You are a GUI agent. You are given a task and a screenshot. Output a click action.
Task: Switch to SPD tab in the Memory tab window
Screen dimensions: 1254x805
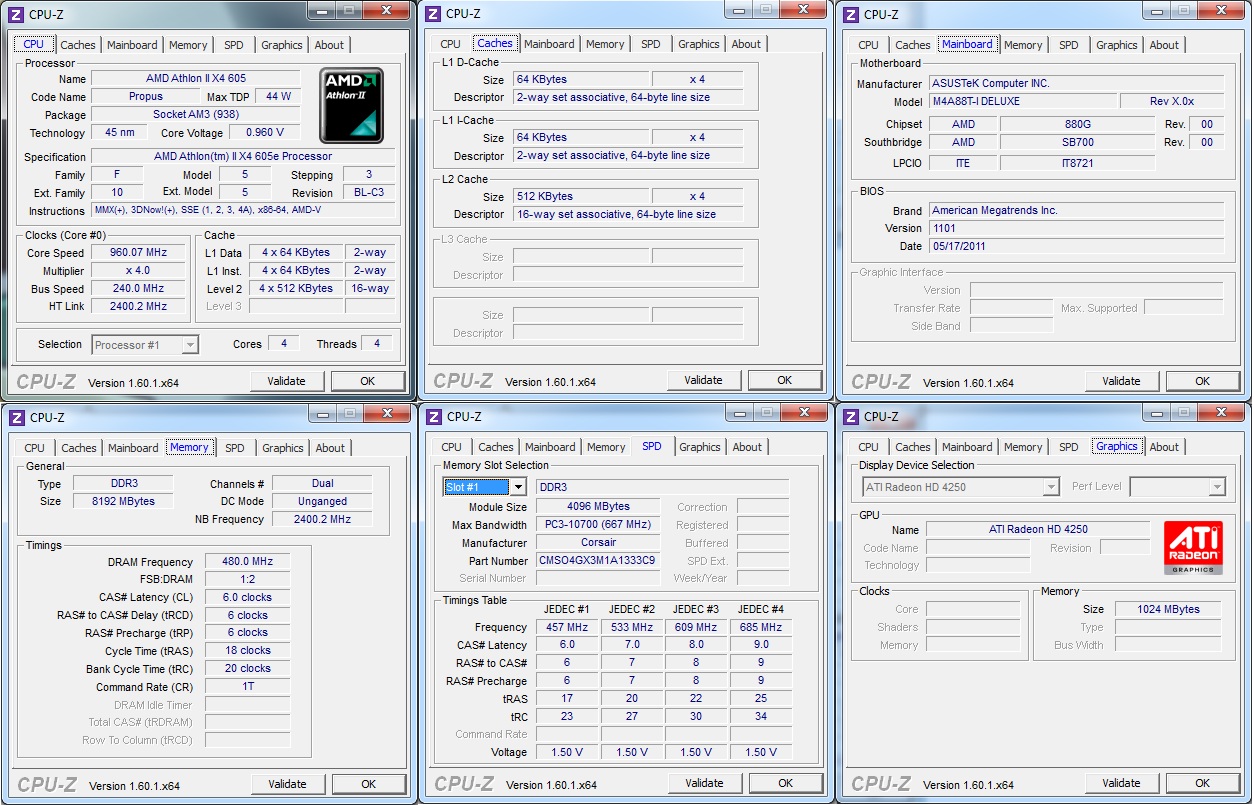pos(235,448)
